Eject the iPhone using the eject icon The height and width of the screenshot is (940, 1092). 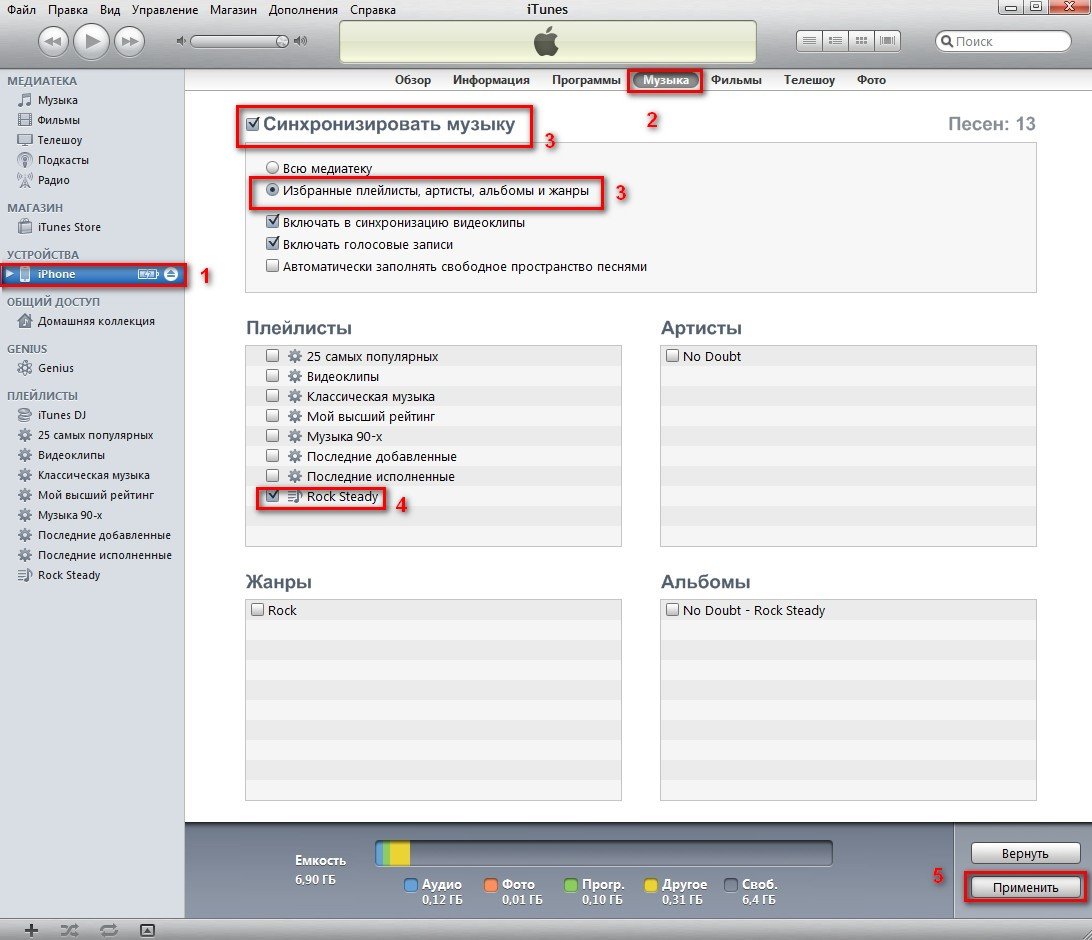coord(171,274)
